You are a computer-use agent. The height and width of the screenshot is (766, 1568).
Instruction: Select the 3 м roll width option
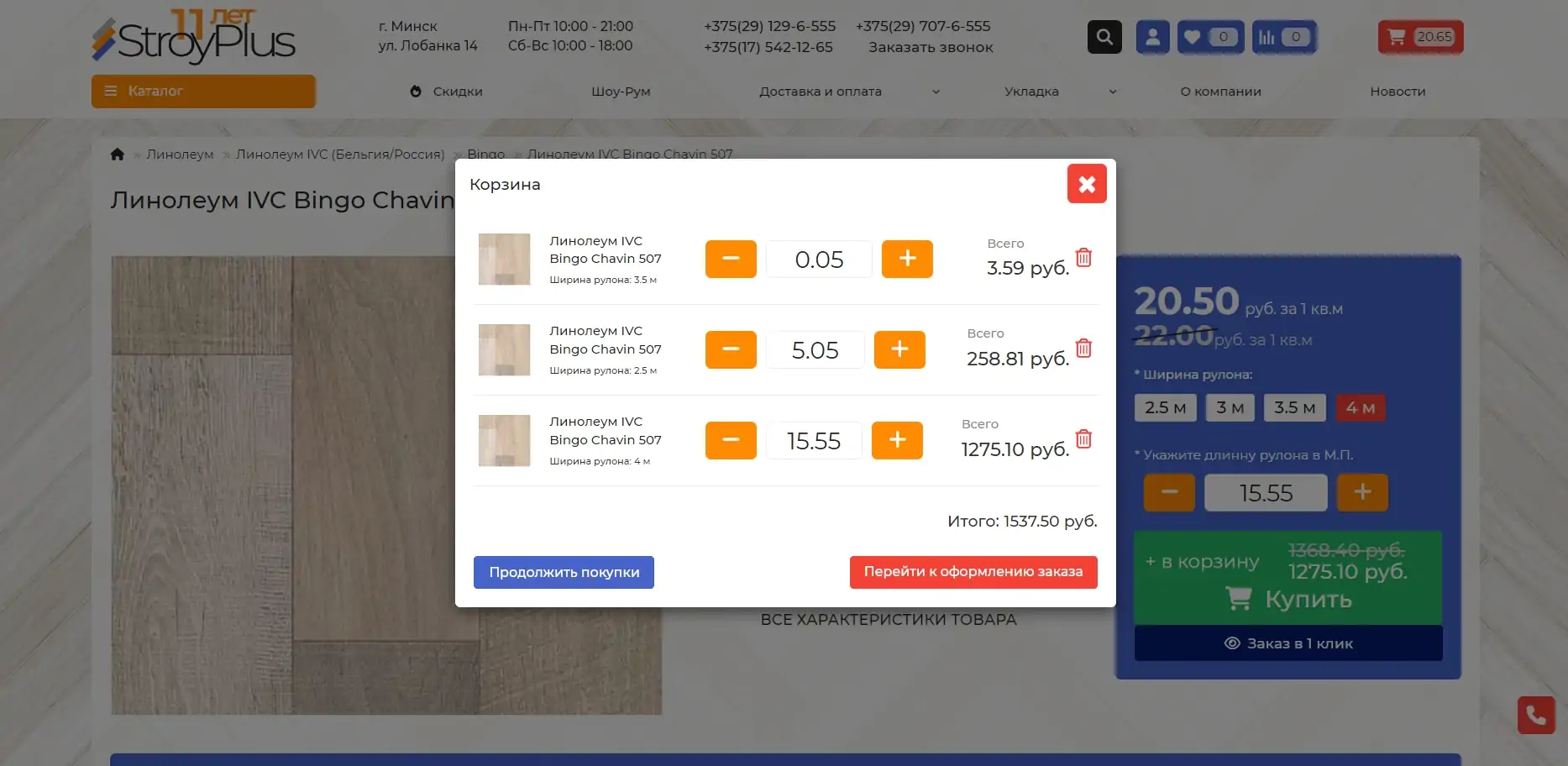coord(1230,408)
